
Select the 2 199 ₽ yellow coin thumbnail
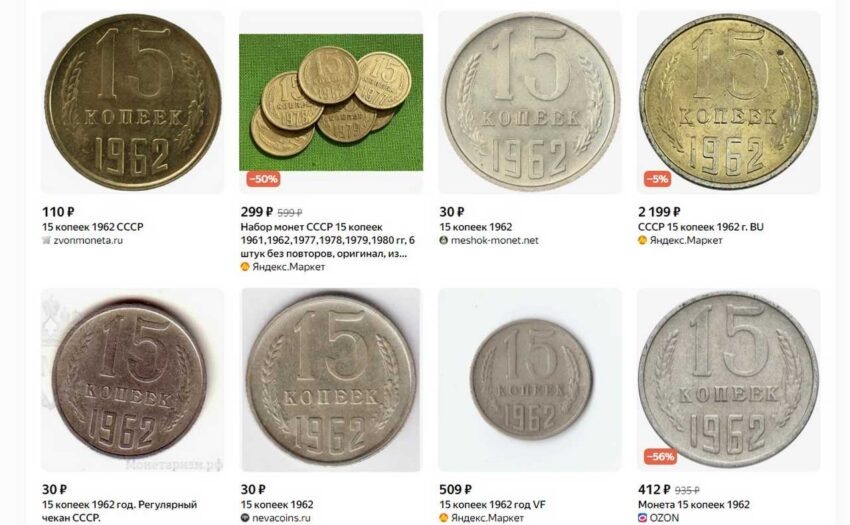(729, 102)
